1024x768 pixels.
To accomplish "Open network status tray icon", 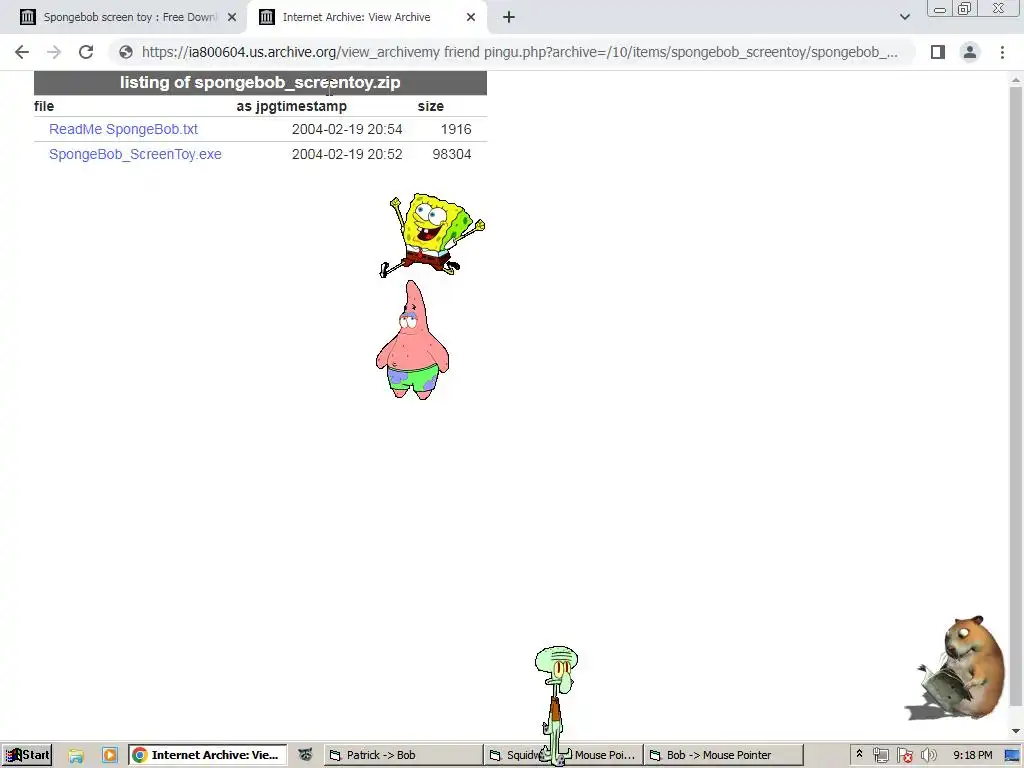I will (880, 756).
